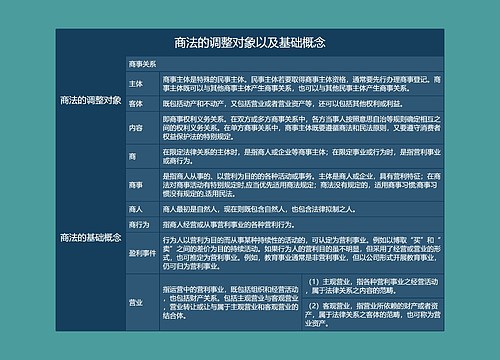
Task: Click the description starting 商事主体是特殊的民事主体
Action: (302, 84)
